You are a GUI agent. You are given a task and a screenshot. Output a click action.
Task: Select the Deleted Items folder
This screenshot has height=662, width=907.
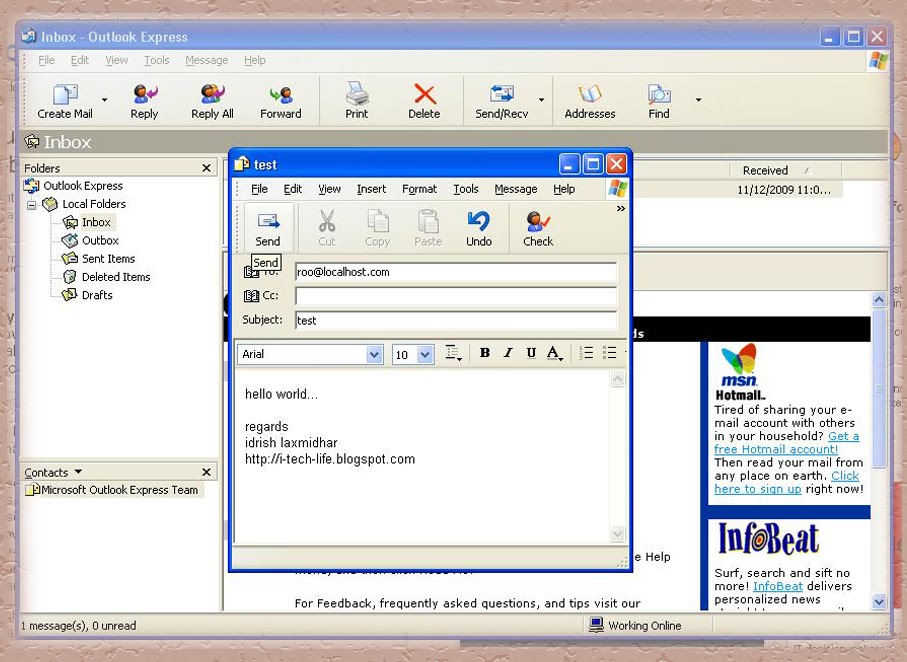116,277
